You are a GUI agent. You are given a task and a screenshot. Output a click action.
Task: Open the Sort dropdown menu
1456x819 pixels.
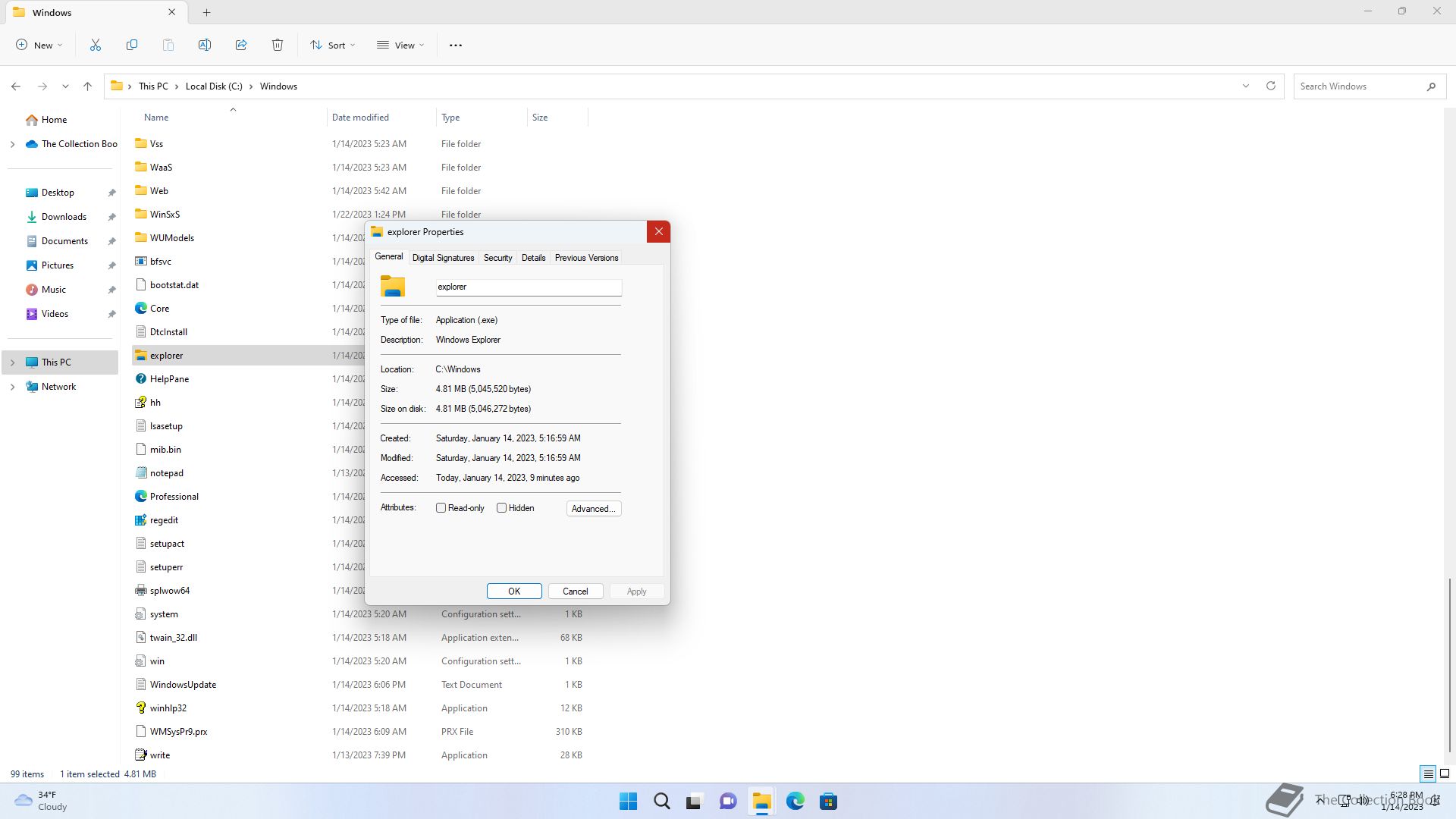[332, 45]
